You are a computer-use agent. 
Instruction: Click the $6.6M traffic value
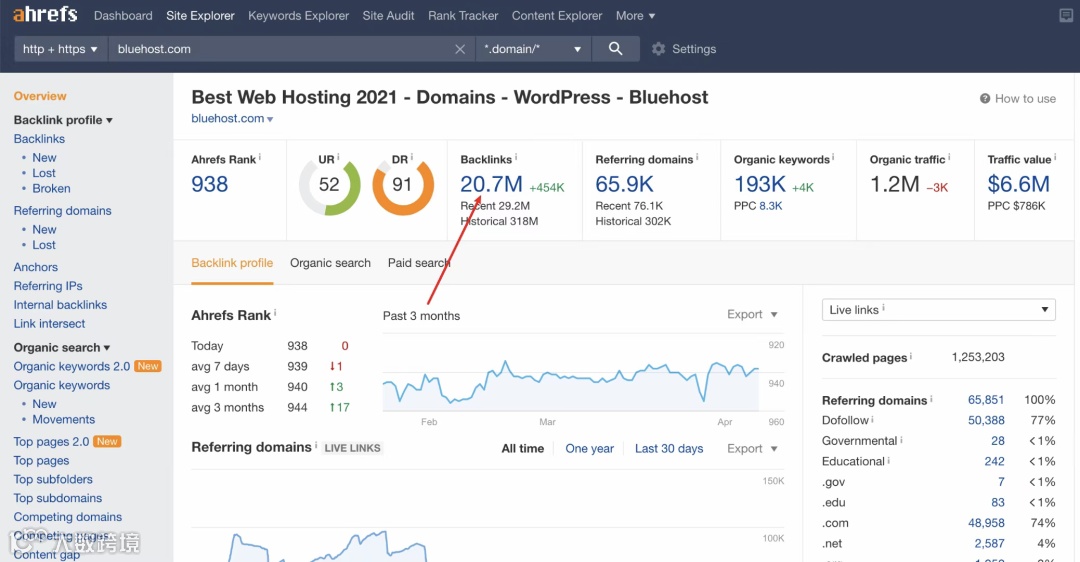[1019, 184]
